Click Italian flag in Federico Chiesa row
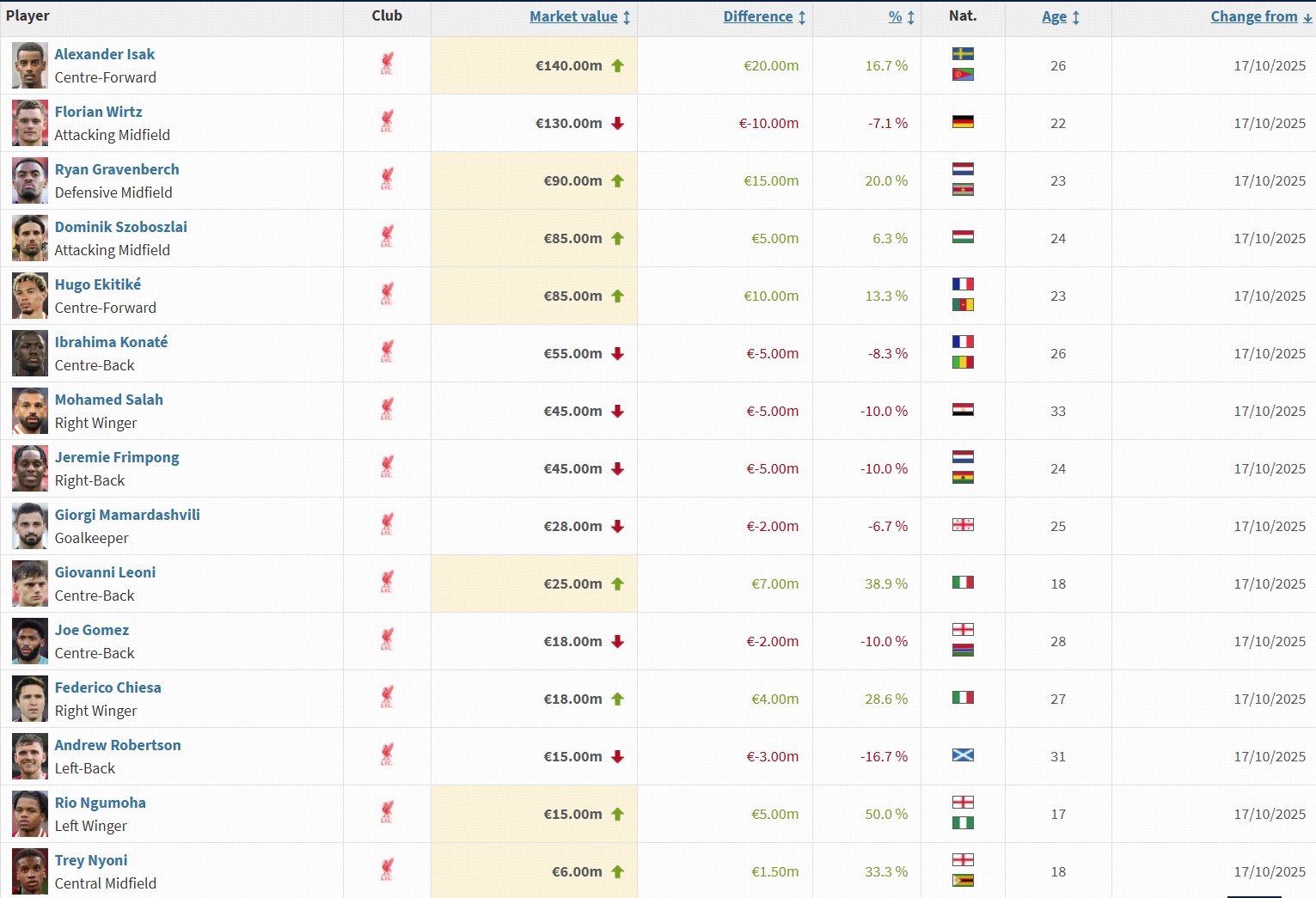 pos(963,698)
